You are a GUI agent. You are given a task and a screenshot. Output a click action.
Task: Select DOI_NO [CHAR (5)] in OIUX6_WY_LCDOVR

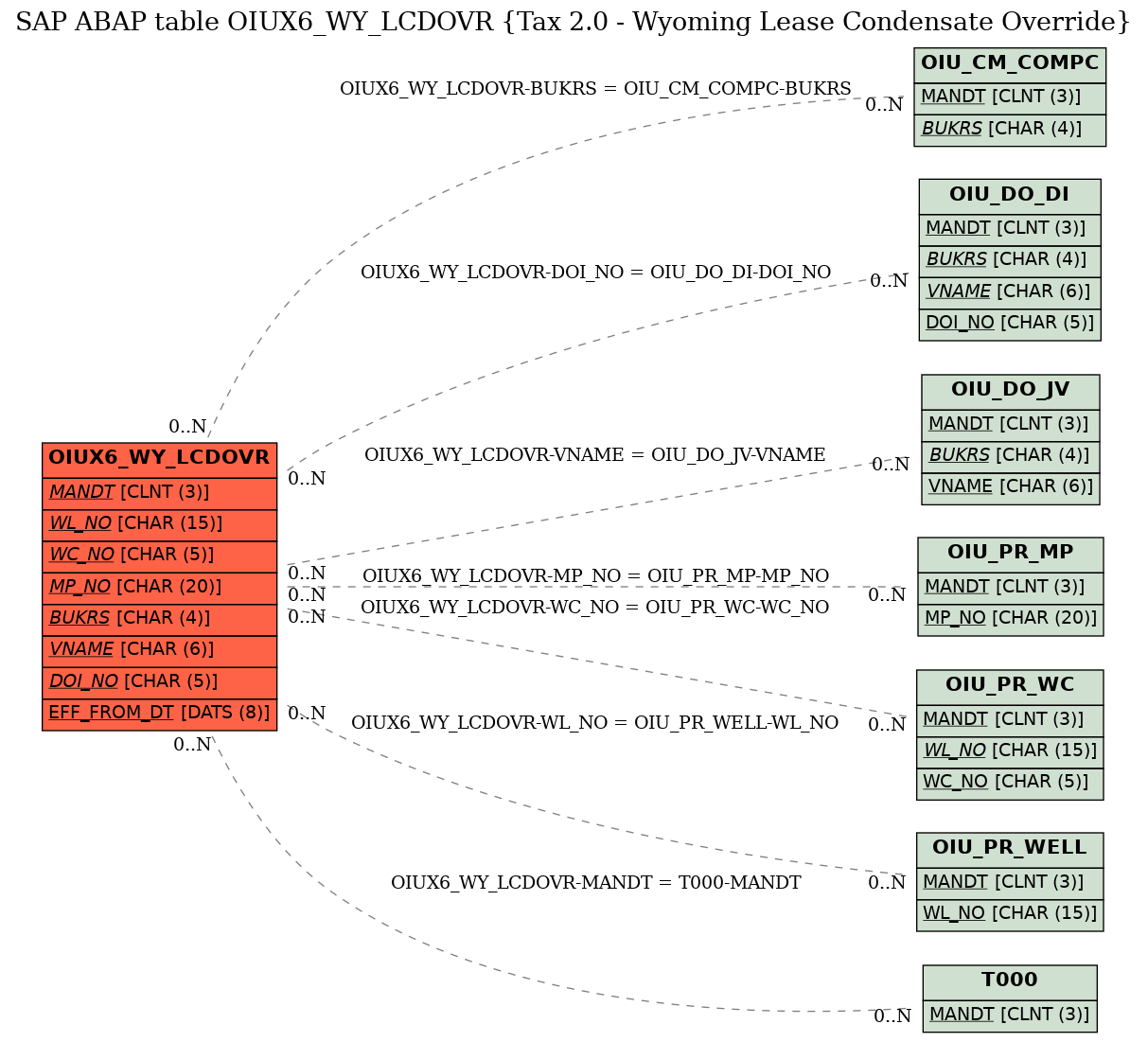pos(159,681)
